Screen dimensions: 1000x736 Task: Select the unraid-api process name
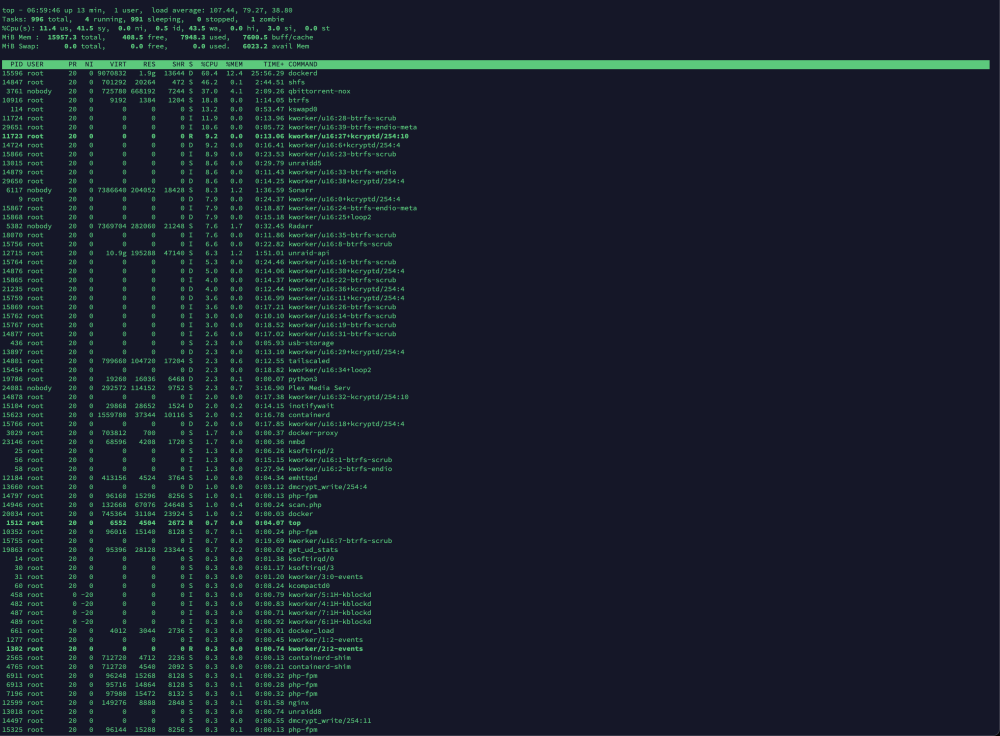309,253
